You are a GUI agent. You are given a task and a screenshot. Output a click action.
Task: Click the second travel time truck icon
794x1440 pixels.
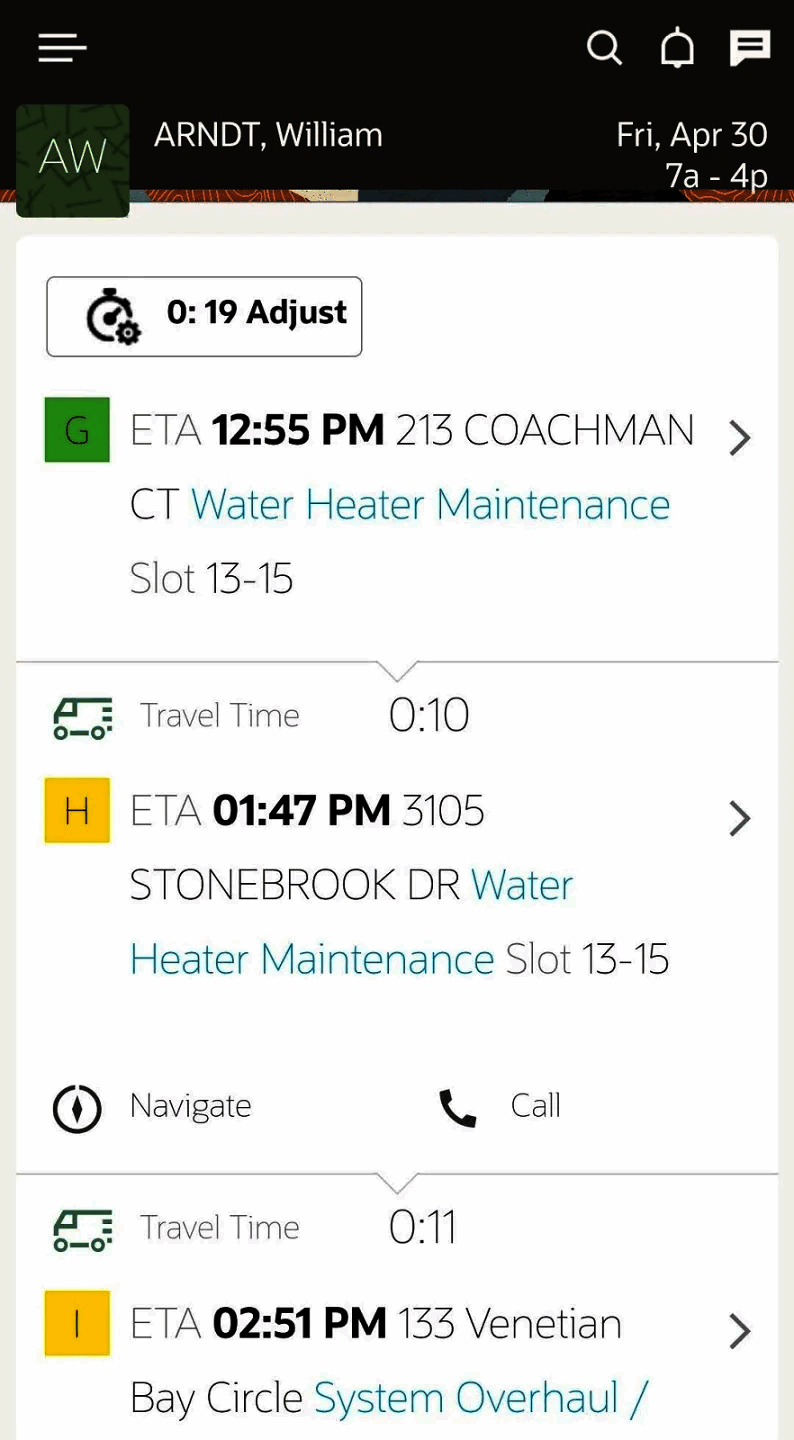(x=82, y=1229)
